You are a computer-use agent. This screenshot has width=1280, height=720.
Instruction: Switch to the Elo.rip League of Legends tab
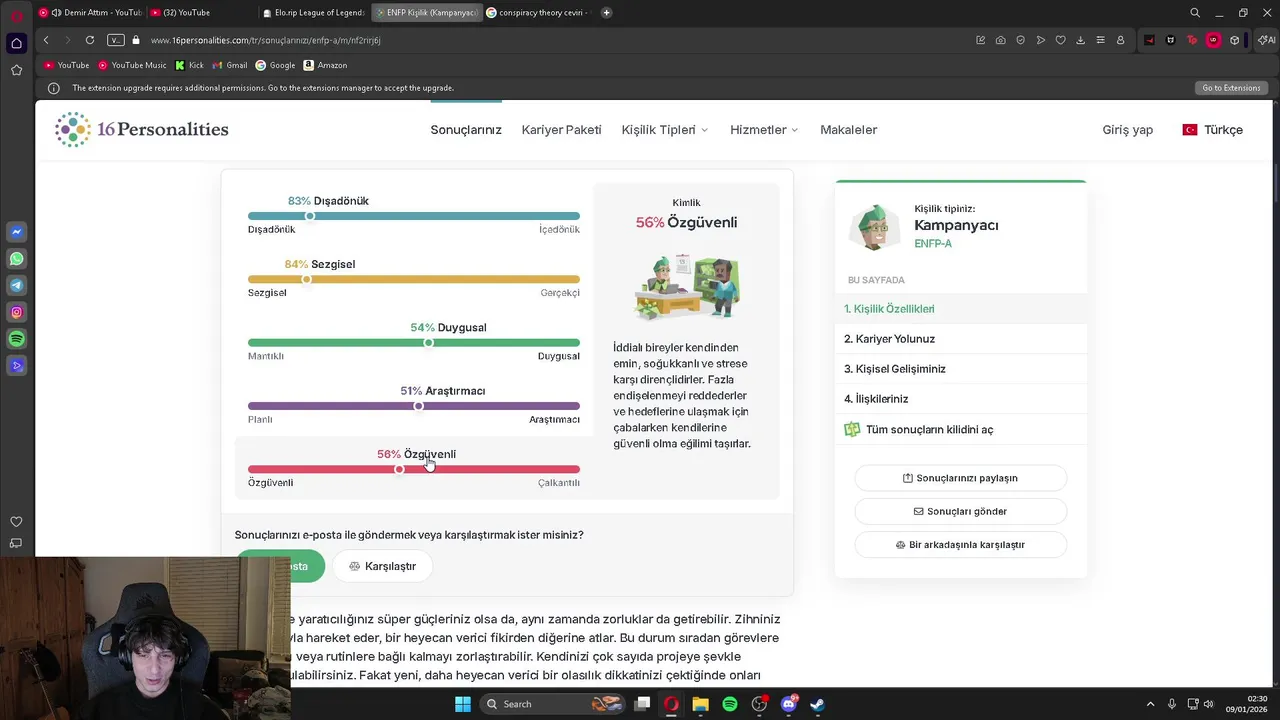[314, 13]
